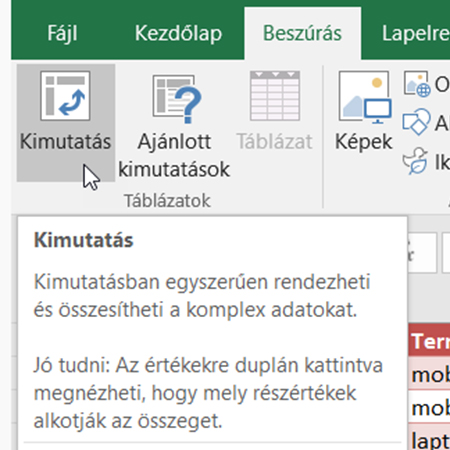Select the first 'mob' table cell

click(x=429, y=374)
